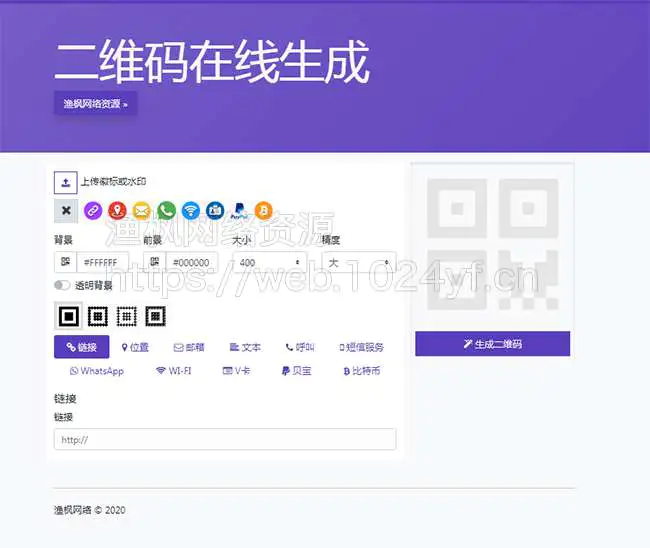The image size is (650, 548).
Task: Pick the yellow email envelope logo
Action: (142, 211)
